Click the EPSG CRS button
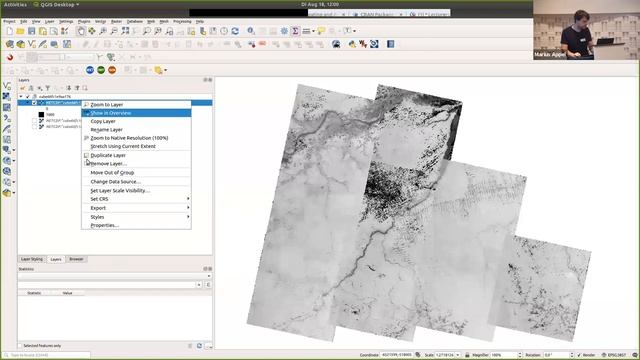The image size is (640, 360). click(615, 355)
